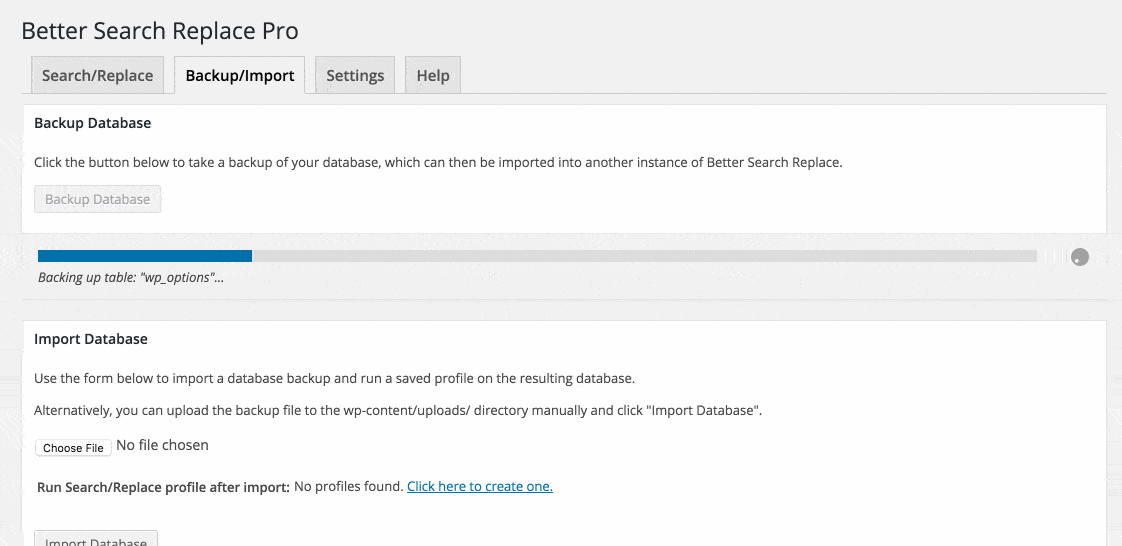Click the 'Backing up table: wp_options' status text
This screenshot has height=546, width=1122.
pos(131,278)
